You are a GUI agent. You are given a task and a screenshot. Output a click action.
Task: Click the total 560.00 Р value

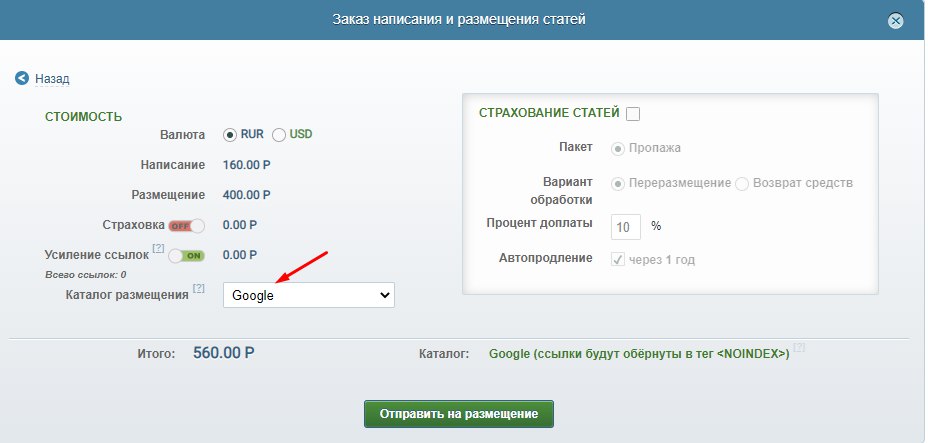tap(224, 353)
